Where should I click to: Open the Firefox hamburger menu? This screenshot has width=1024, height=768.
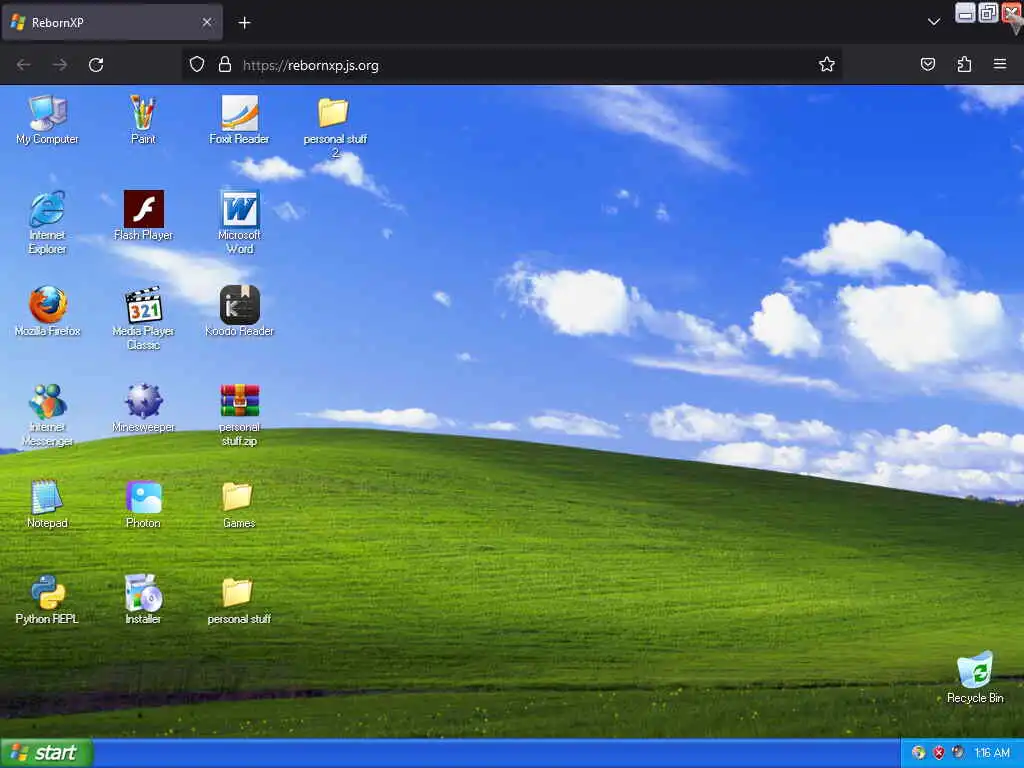pos(1000,64)
